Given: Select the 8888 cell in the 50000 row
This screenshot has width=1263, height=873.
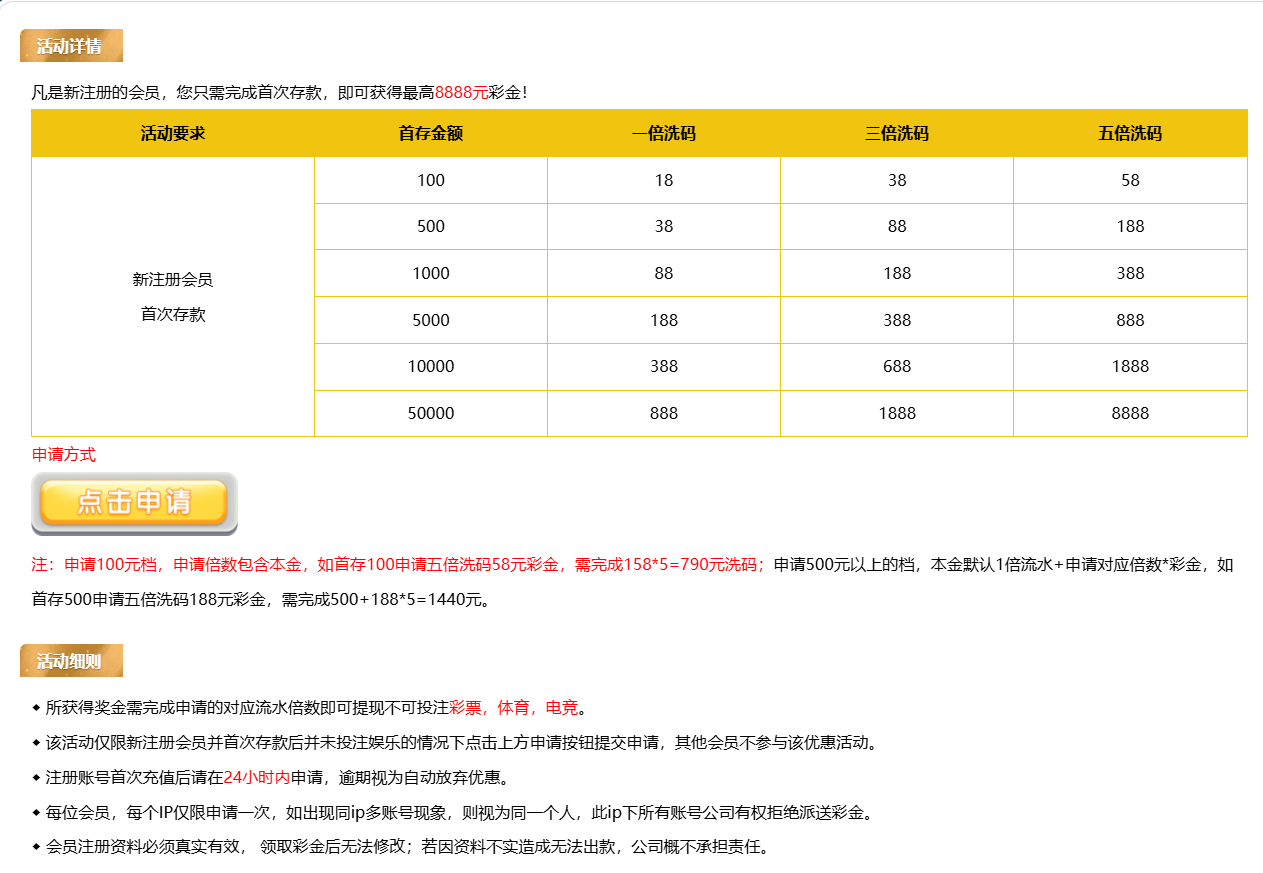Looking at the screenshot, I should pos(1130,413).
